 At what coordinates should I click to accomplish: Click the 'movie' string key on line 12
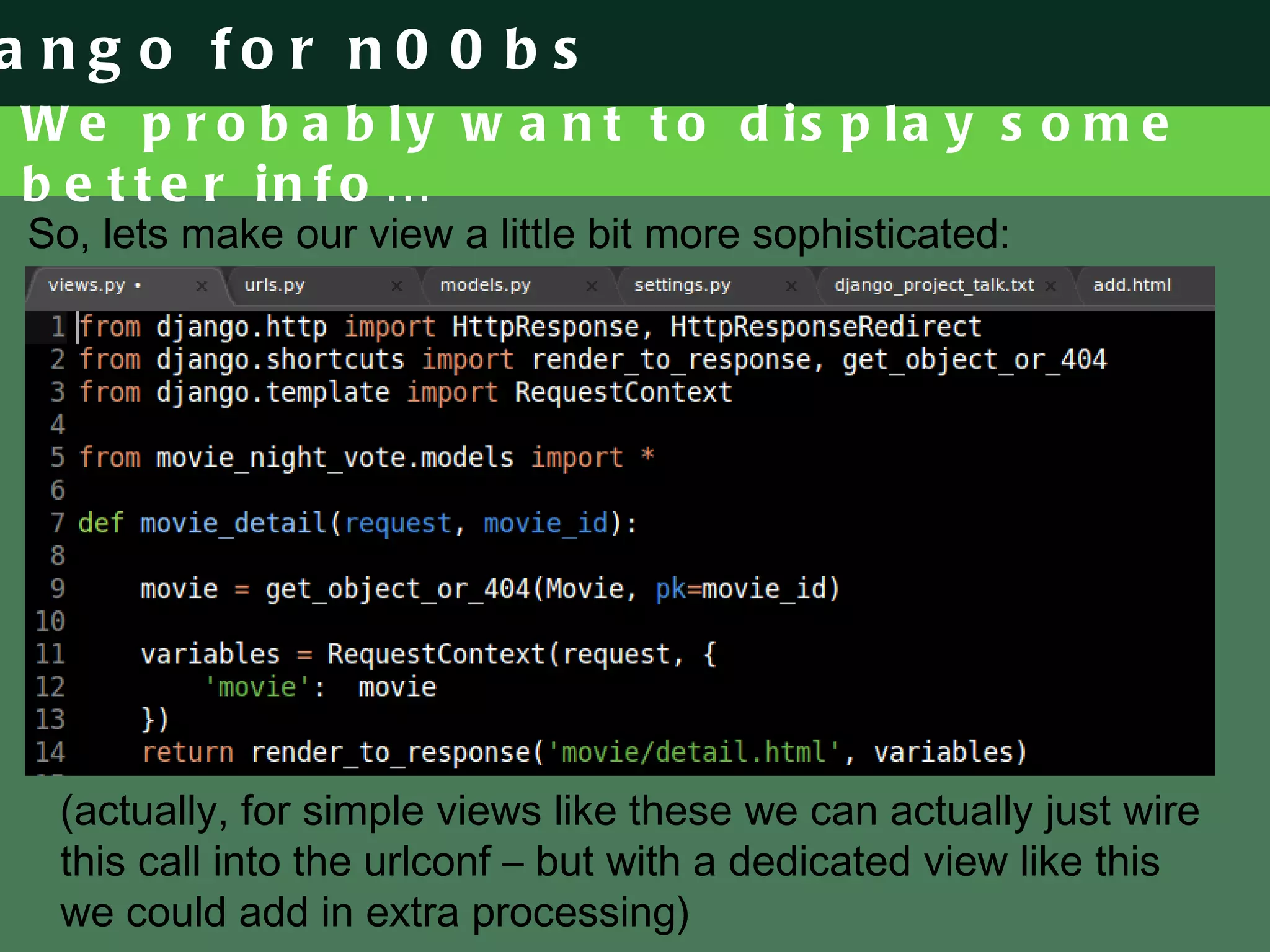coord(257,687)
